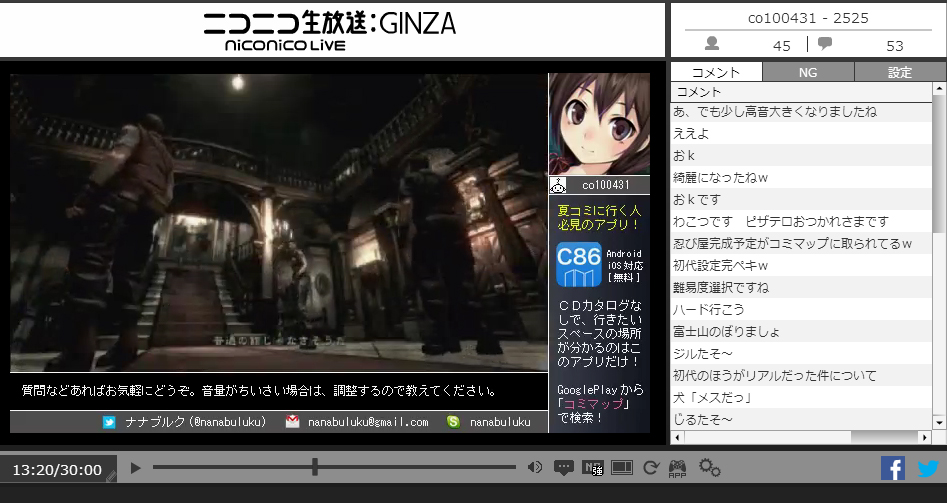The width and height of the screenshot is (947, 503).
Task: Click the Twitter bird icon in info bar
Action: (109, 422)
